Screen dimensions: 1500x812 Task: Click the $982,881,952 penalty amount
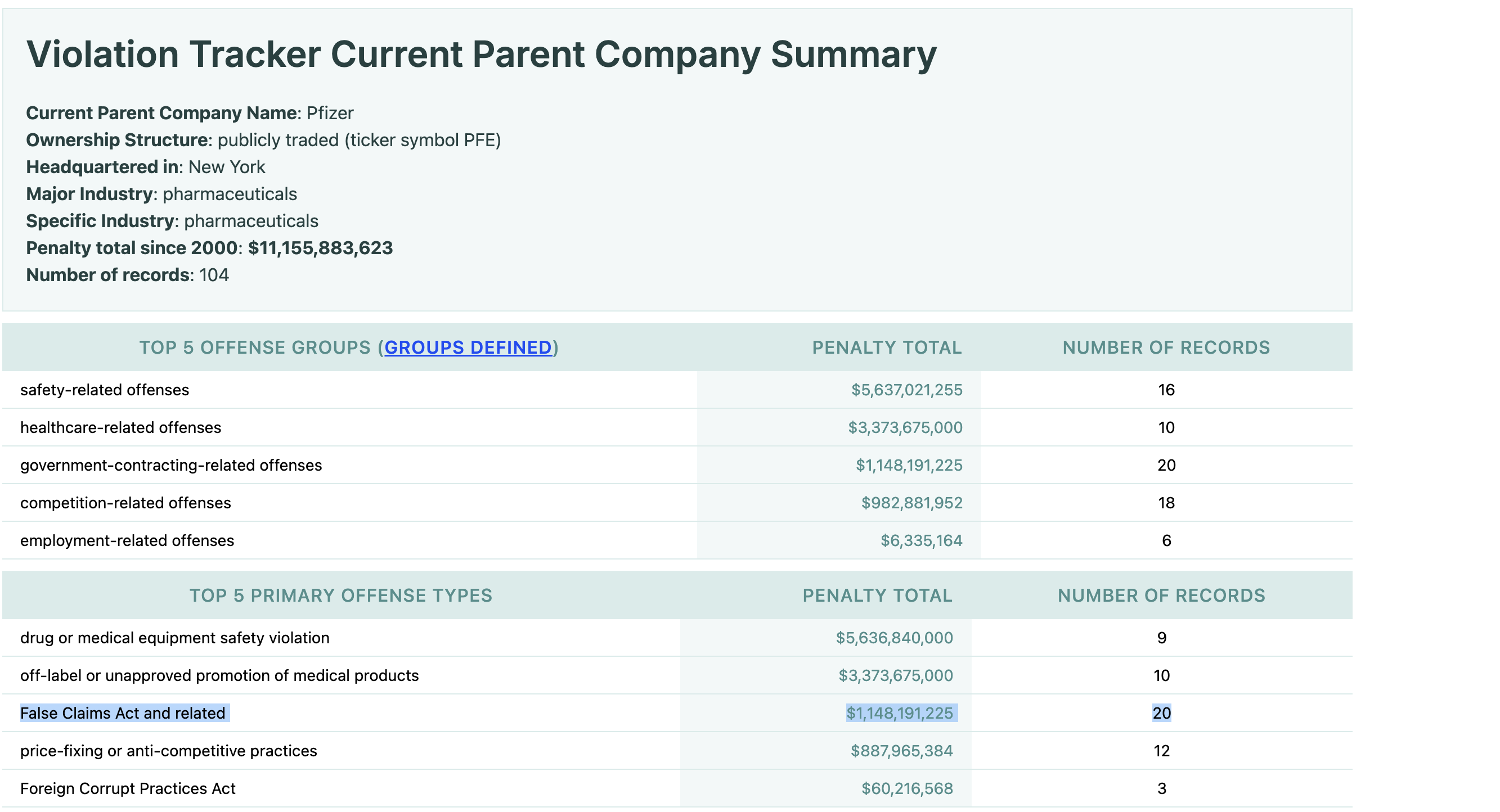click(912, 503)
